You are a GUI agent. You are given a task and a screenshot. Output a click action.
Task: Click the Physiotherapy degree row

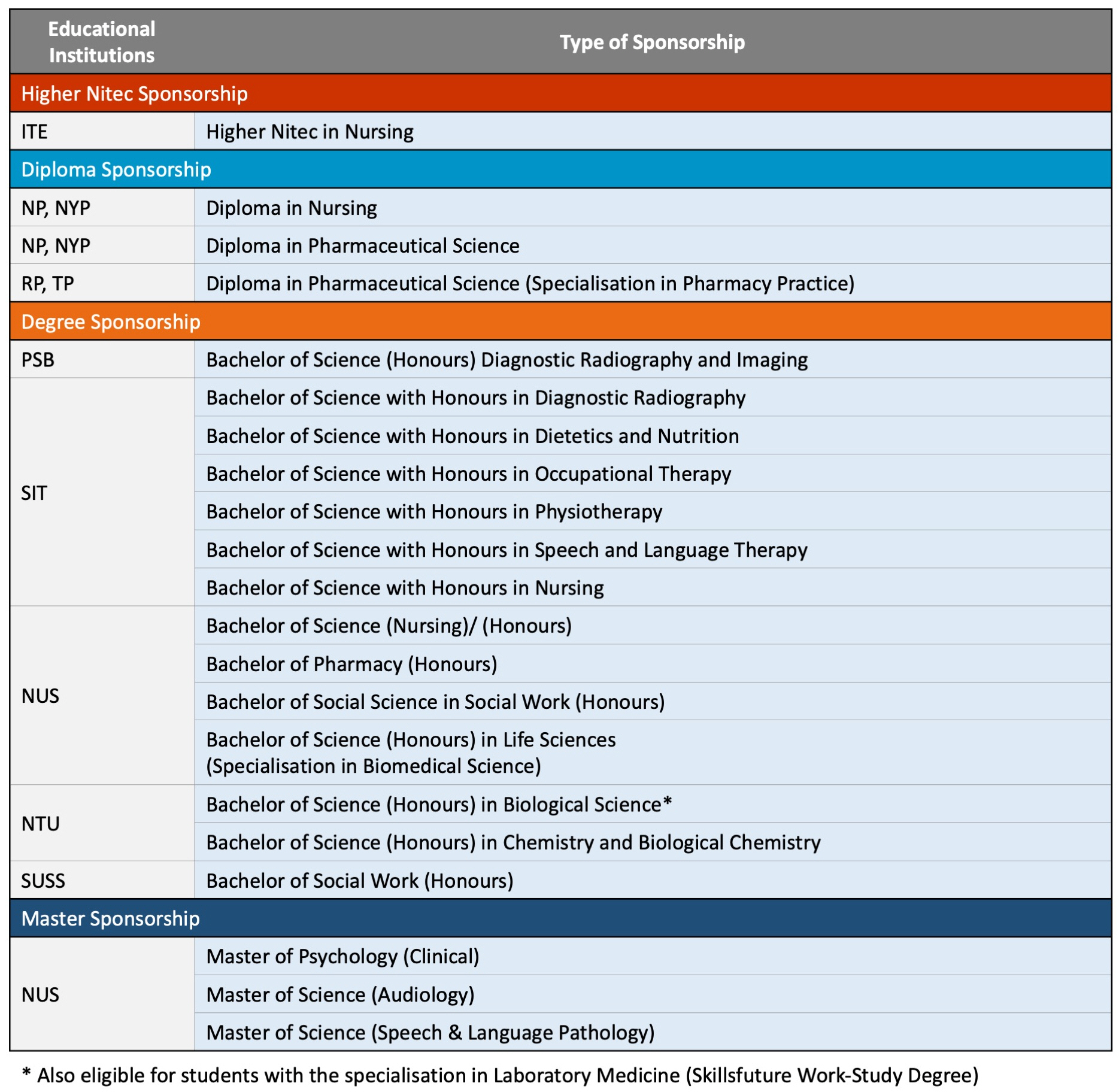434,512
